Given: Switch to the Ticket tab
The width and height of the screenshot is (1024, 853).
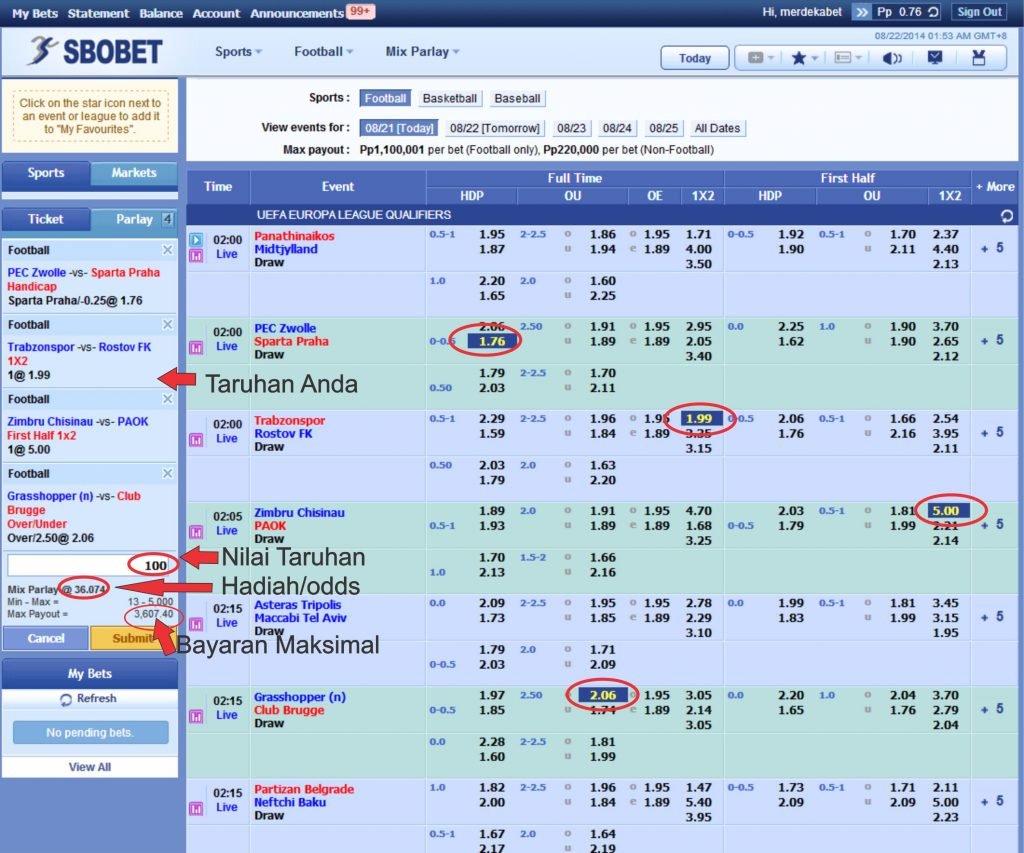Looking at the screenshot, I should (45, 219).
